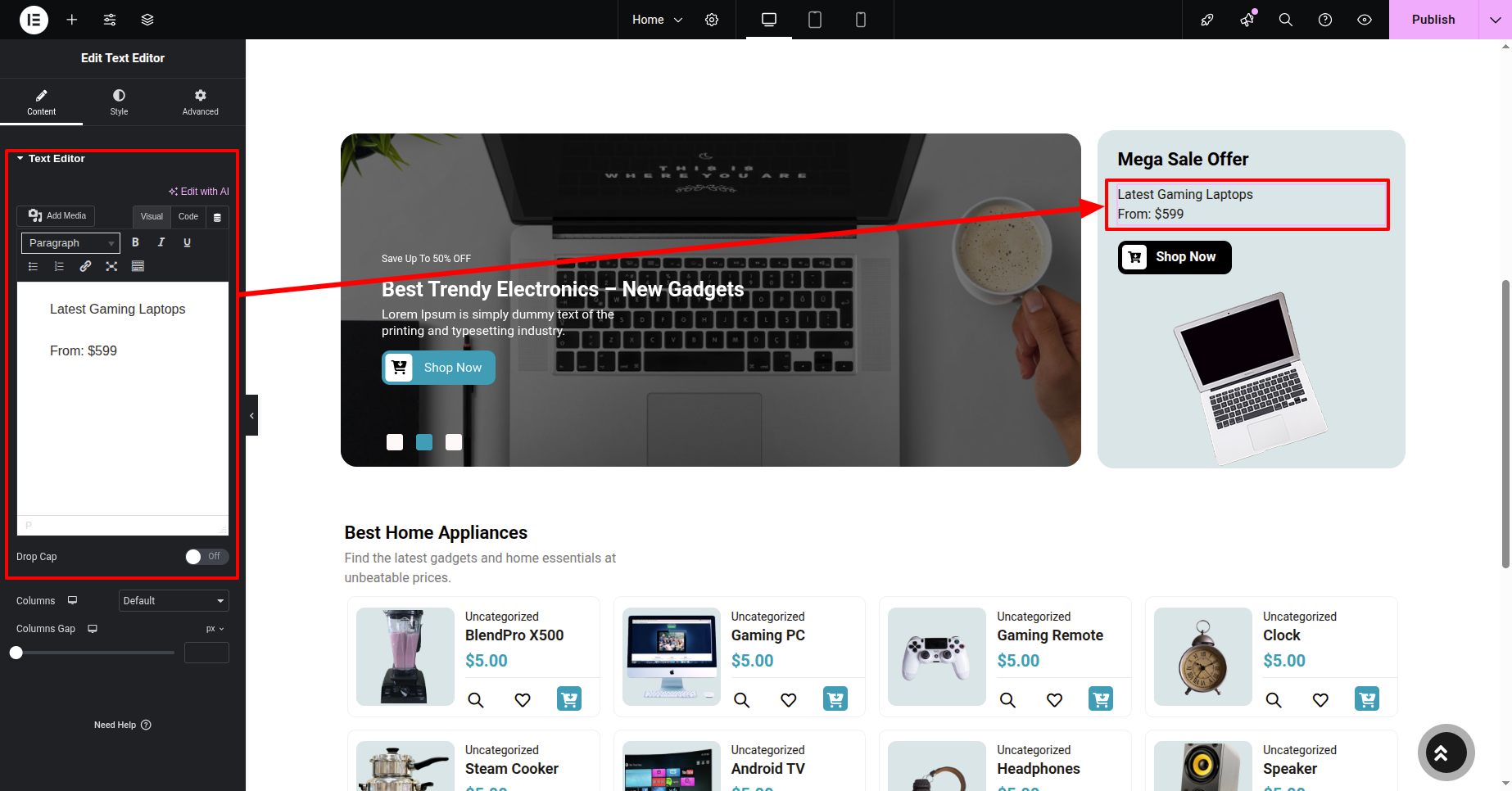Click the Columns Gap slider handle
The height and width of the screenshot is (791, 1512).
tap(16, 653)
